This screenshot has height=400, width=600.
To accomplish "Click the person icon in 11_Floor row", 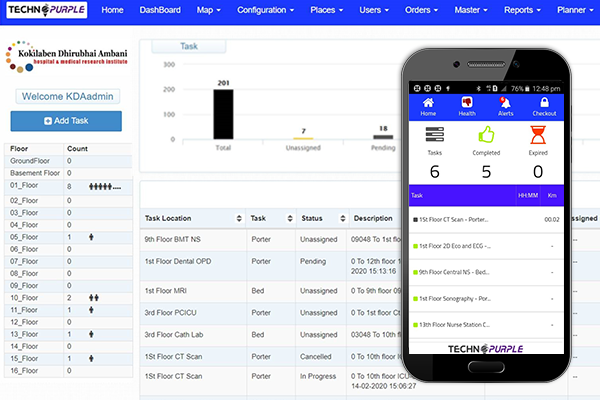I will [x=91, y=310].
